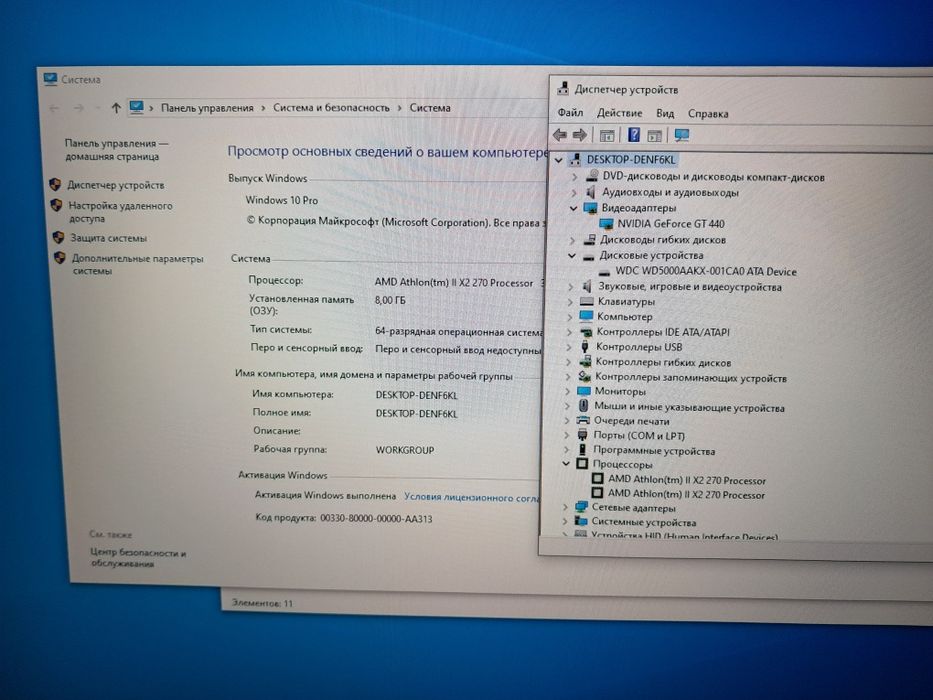Screen dimensions: 933x700
Task: Click the WDC WD5000AAKX disk drive icon
Action: click(605, 272)
